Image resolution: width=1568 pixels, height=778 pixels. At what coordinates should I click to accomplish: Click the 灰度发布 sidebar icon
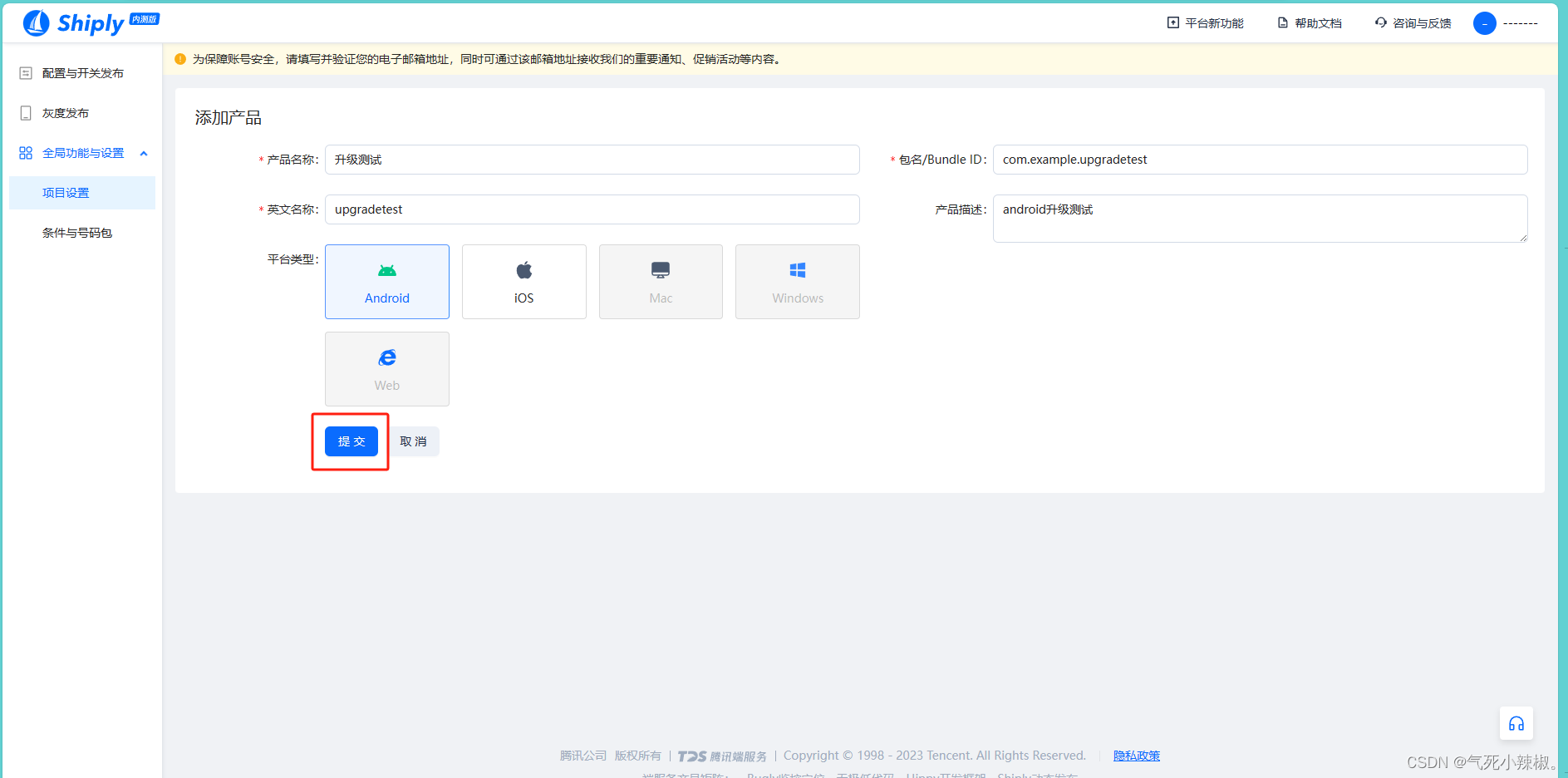coord(24,112)
